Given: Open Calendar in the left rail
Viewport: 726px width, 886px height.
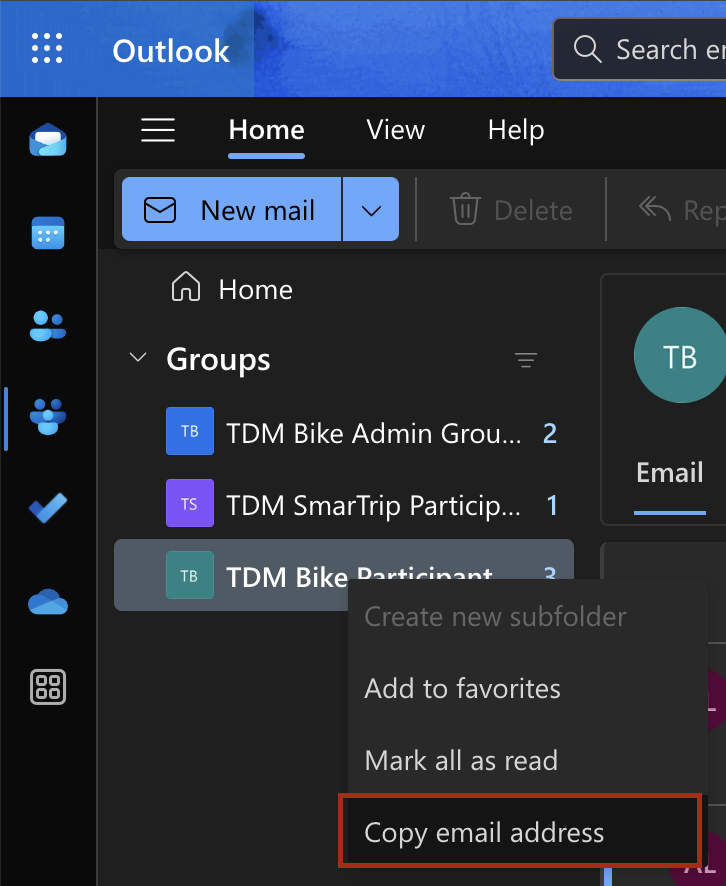Looking at the screenshot, I should click(48, 233).
